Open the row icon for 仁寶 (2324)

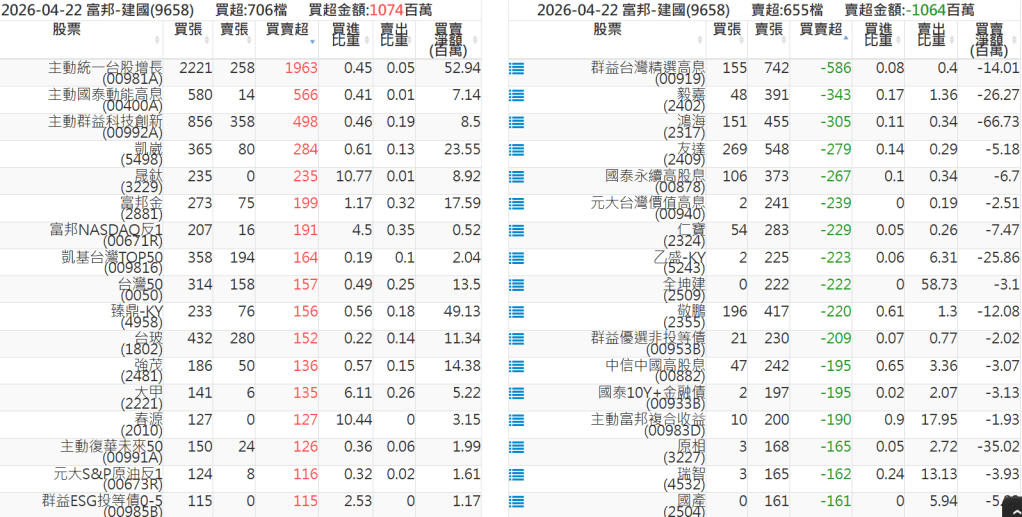click(516, 231)
